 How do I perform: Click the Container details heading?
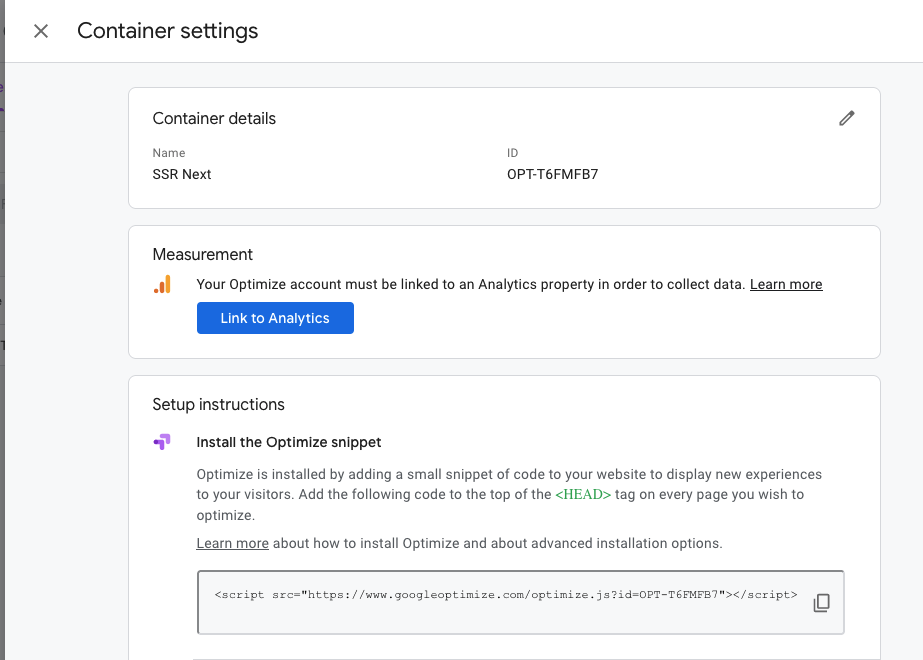coord(214,118)
